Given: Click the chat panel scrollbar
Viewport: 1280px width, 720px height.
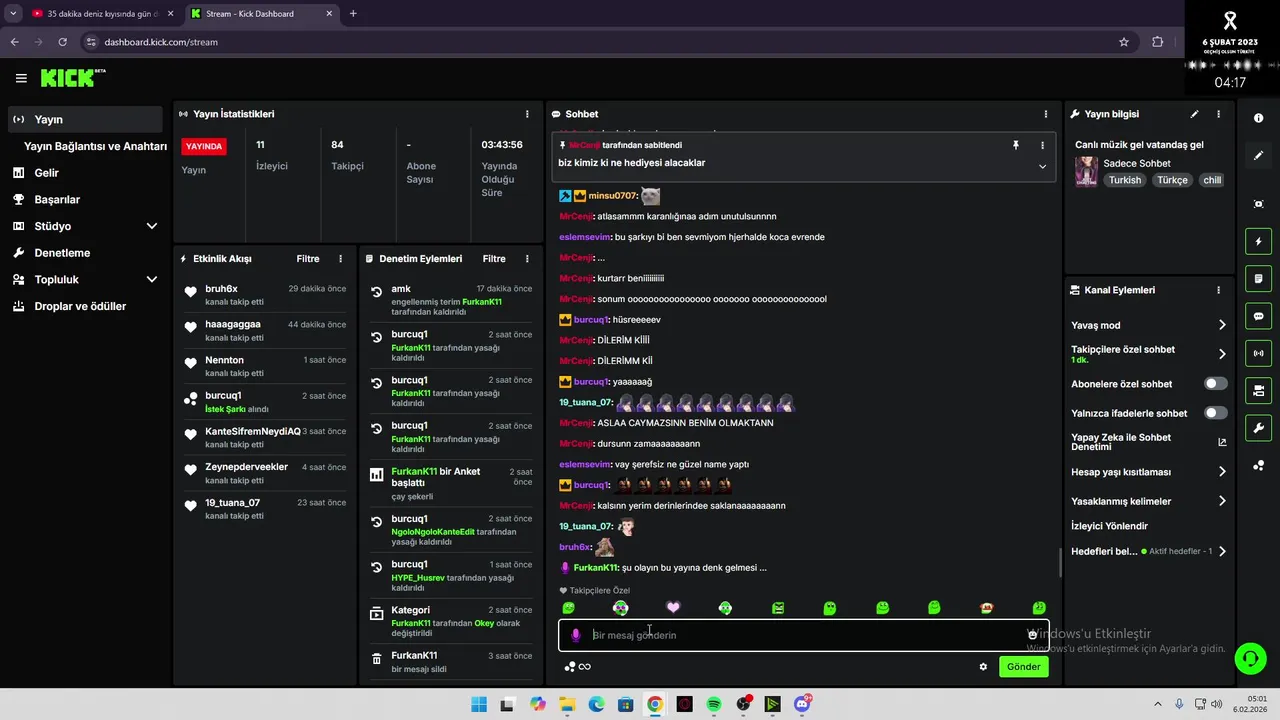Looking at the screenshot, I should pos(1060,563).
